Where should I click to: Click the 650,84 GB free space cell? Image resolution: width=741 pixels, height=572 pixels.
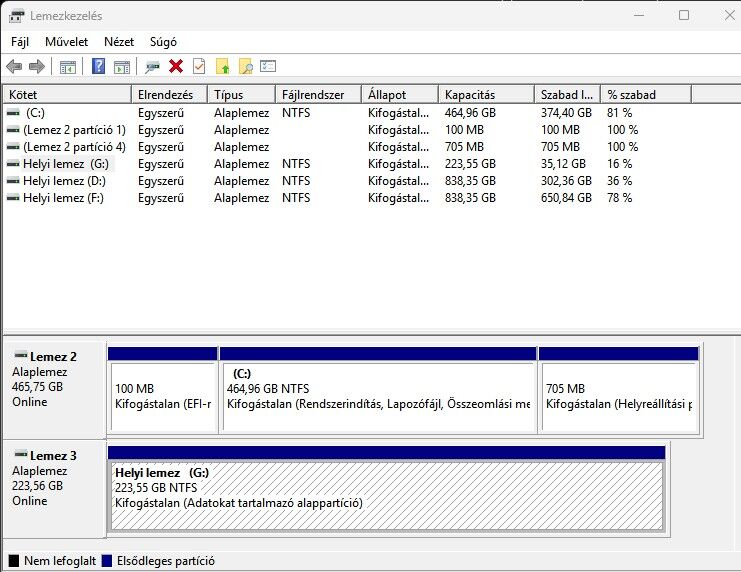click(x=566, y=198)
